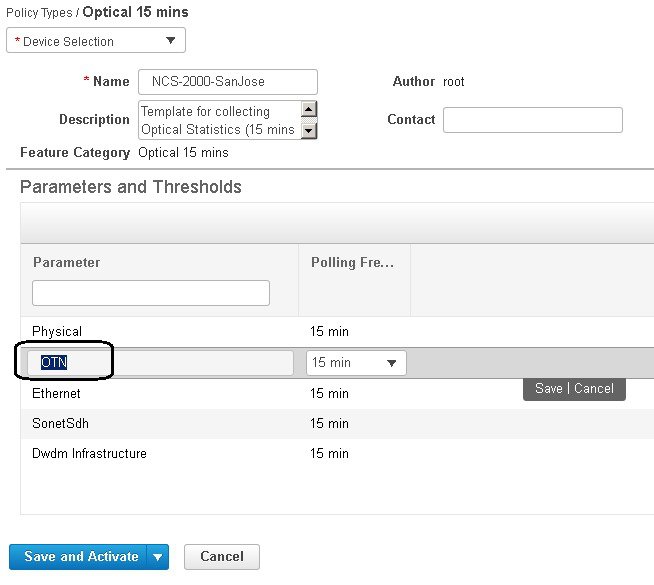Select the Dwdm Infrastructure row
The height and width of the screenshot is (585, 654).
click(337, 453)
